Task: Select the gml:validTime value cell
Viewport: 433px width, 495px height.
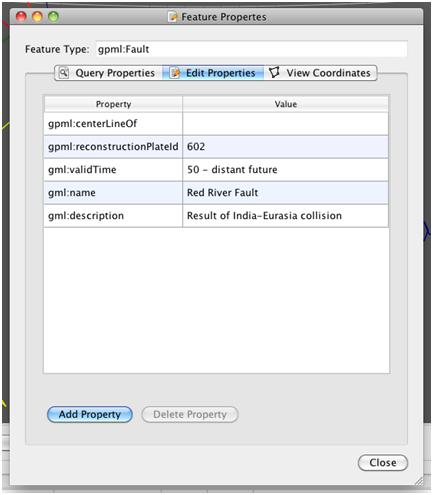Action: pyautogui.click(x=285, y=170)
